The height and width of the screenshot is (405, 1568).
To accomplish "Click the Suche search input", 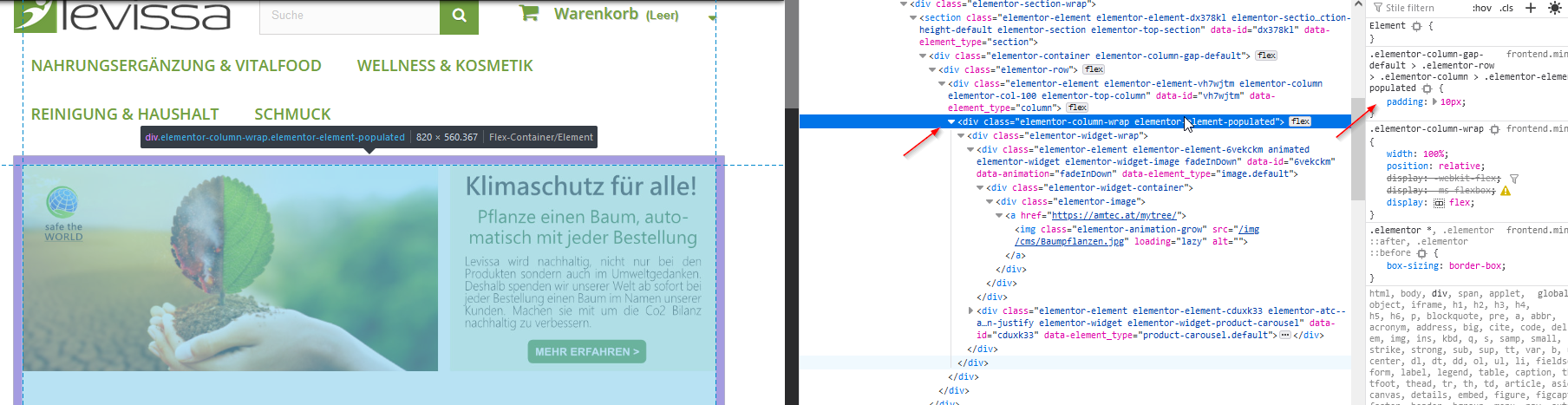I will (x=350, y=16).
